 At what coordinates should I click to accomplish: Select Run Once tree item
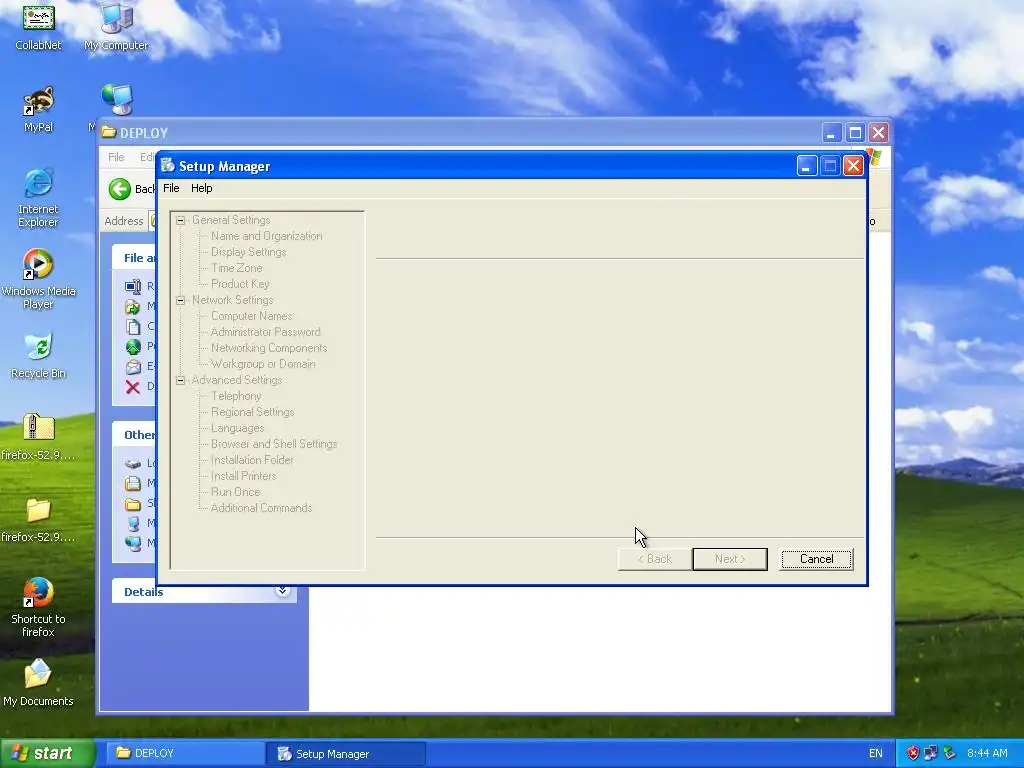[235, 492]
